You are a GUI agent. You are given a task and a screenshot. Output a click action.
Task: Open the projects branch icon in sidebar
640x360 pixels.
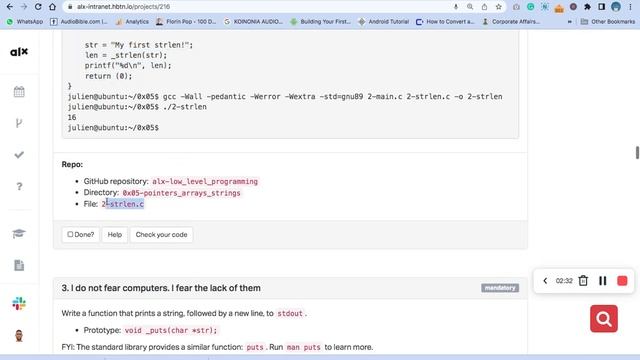(x=19, y=123)
